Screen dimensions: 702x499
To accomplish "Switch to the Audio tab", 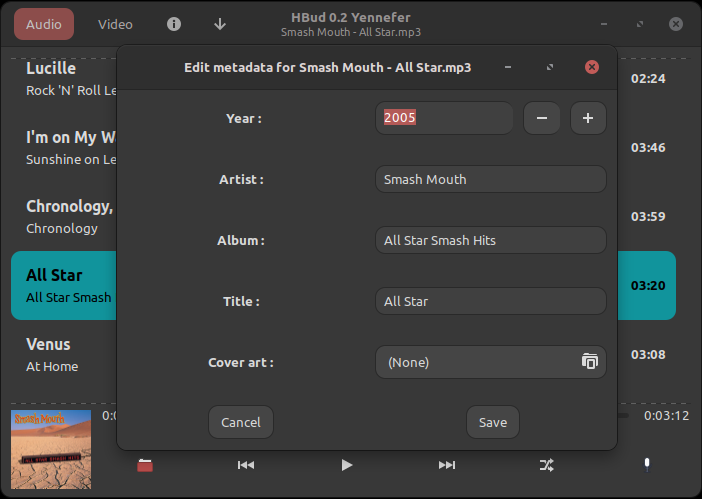I will click(x=44, y=24).
